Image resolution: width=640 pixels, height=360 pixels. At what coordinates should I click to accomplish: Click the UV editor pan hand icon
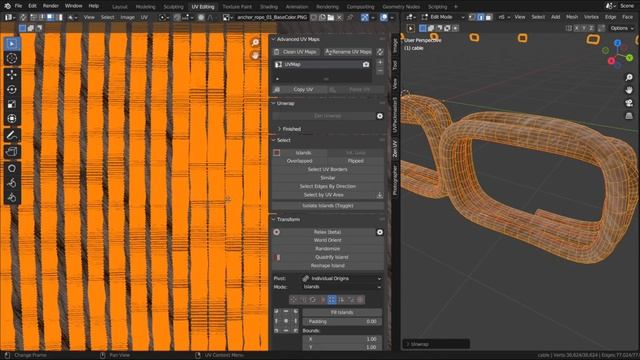(255, 56)
